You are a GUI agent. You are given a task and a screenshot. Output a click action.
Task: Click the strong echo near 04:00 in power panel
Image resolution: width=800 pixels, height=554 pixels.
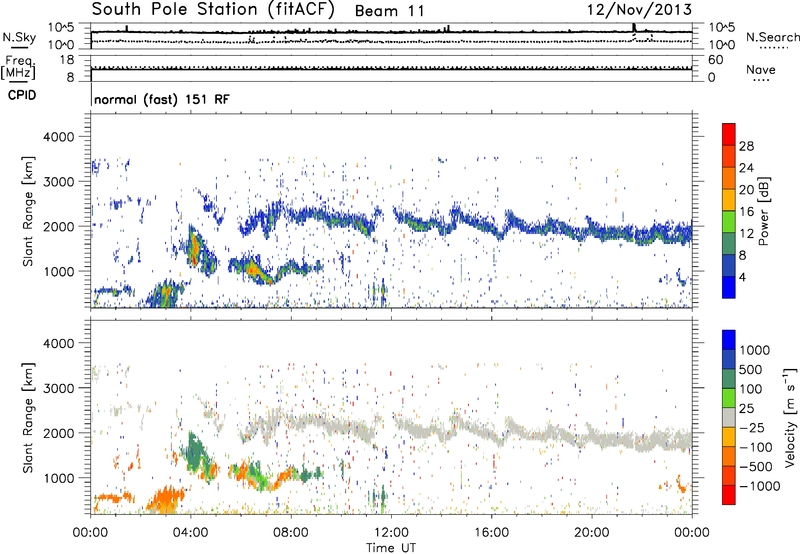tap(194, 248)
